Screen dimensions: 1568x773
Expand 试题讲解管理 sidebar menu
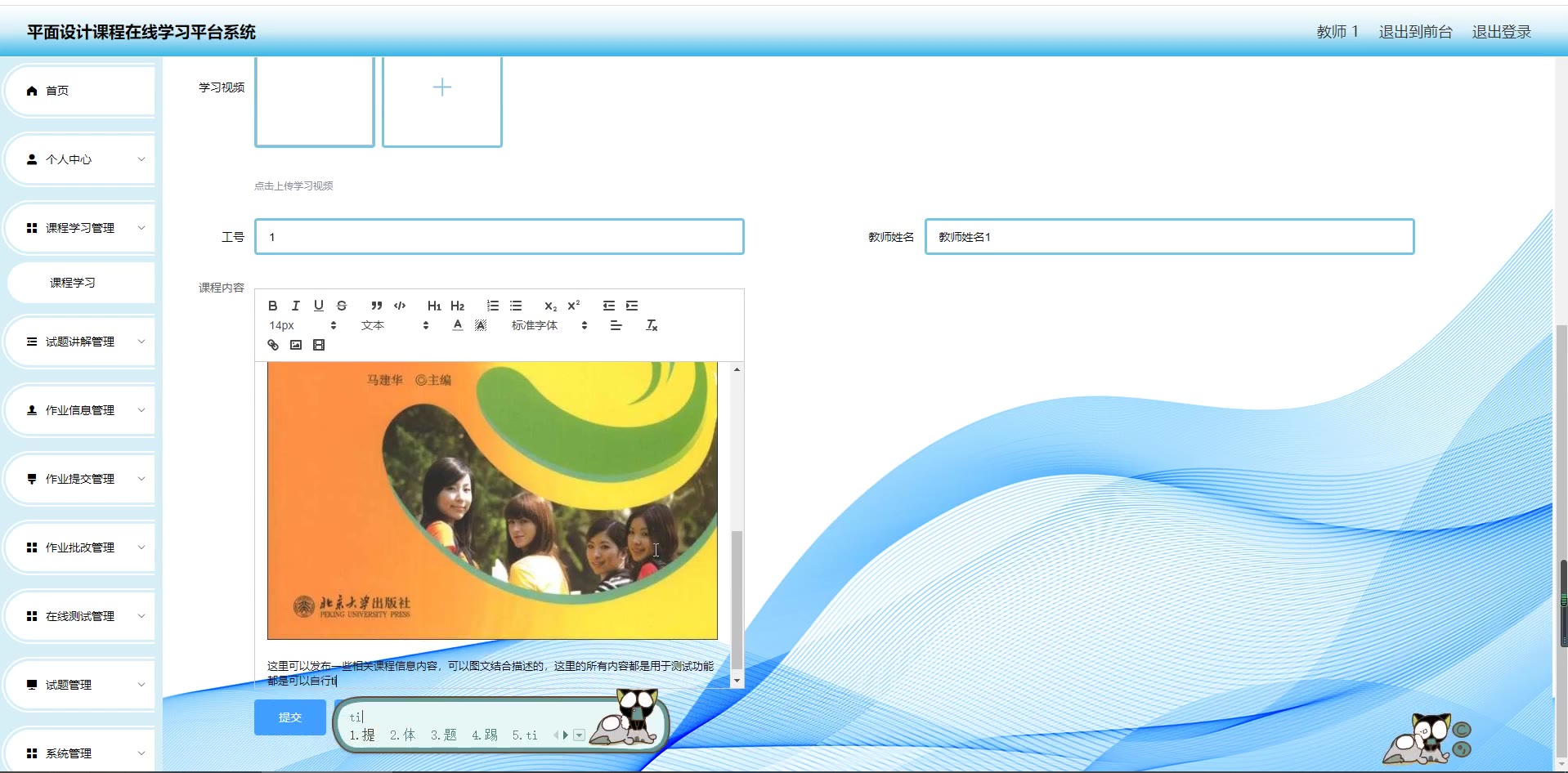(80, 342)
